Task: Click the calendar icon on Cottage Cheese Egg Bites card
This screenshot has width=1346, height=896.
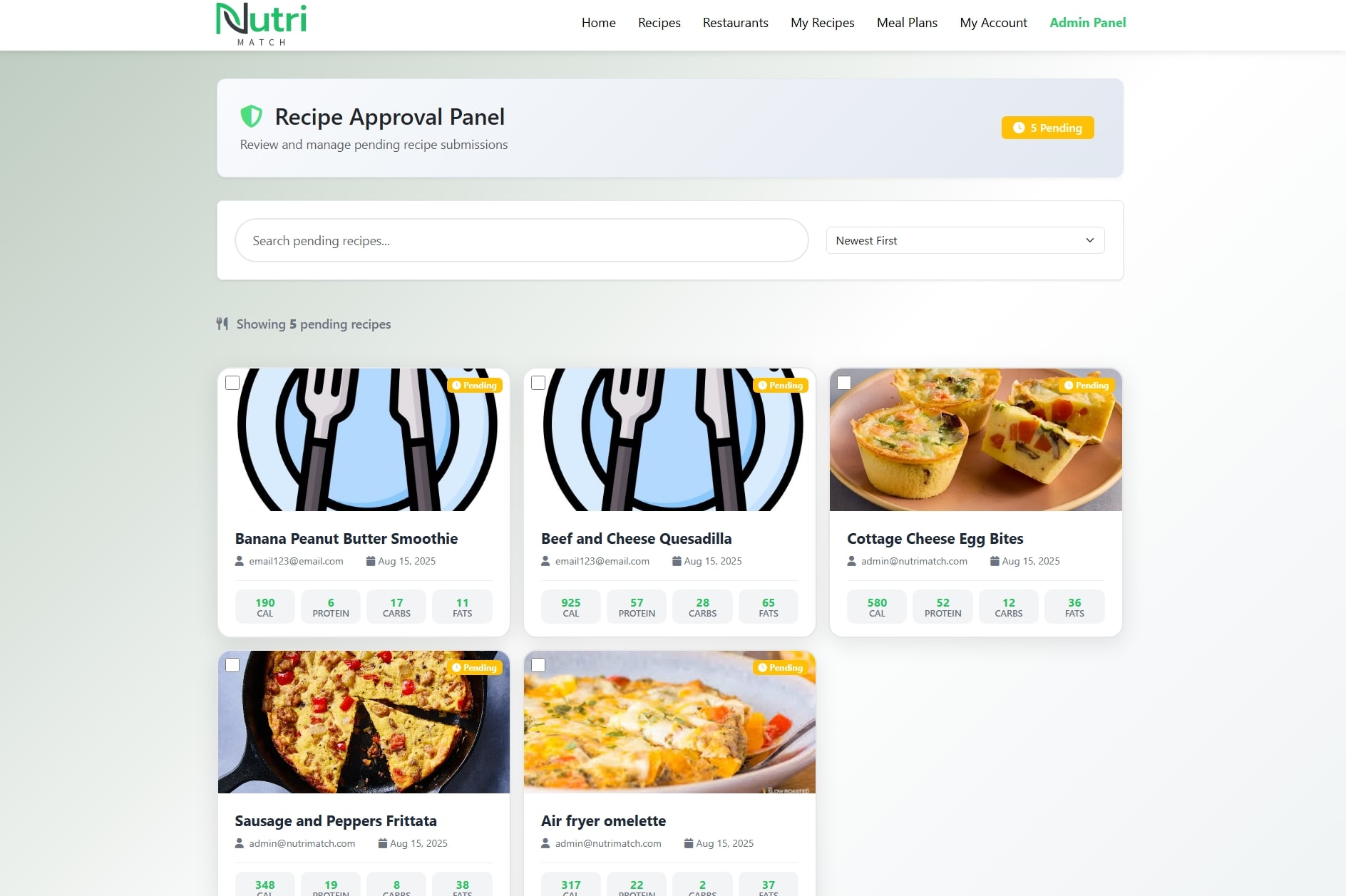Action: [x=995, y=561]
